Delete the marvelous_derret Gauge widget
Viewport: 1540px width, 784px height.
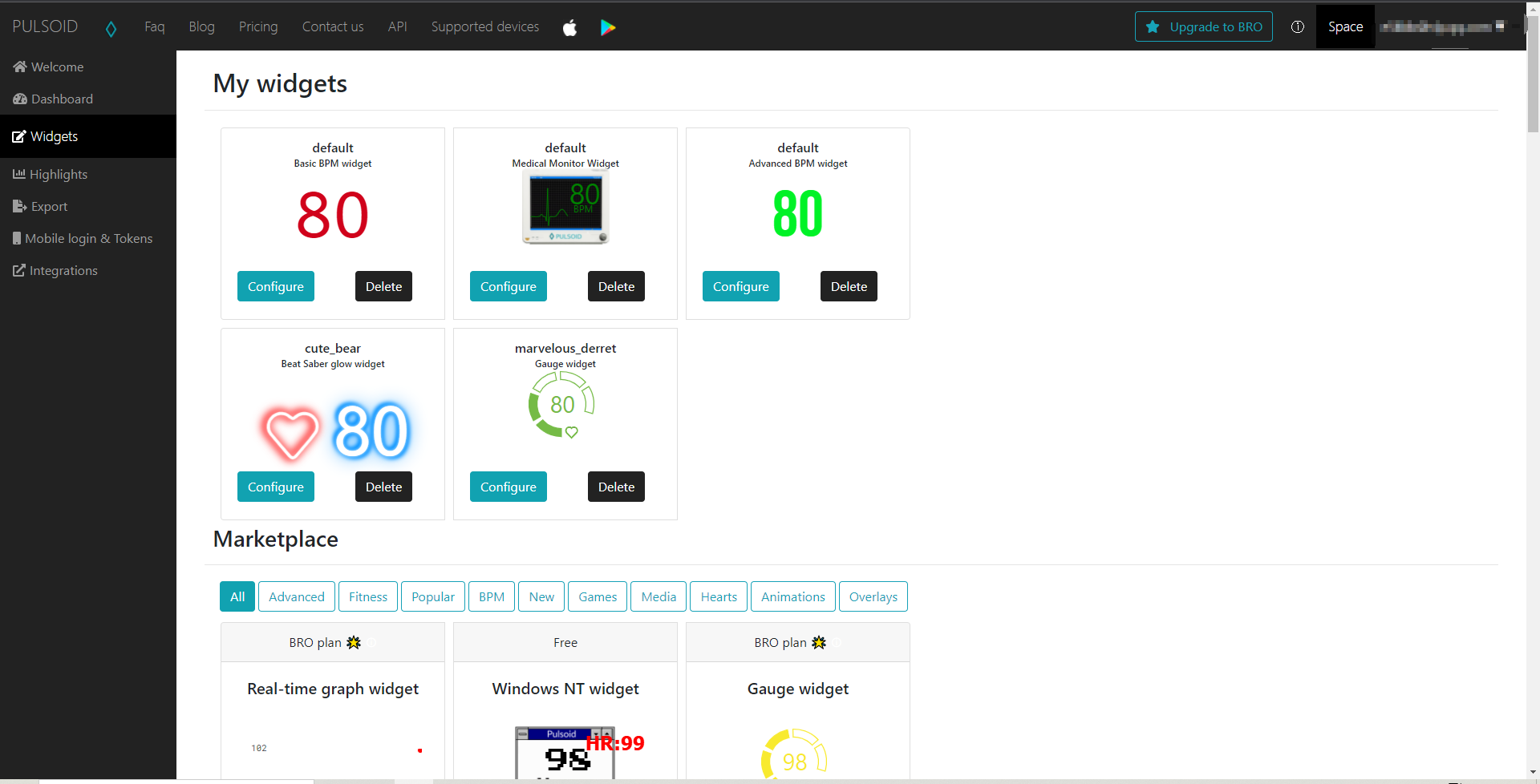[x=616, y=487]
